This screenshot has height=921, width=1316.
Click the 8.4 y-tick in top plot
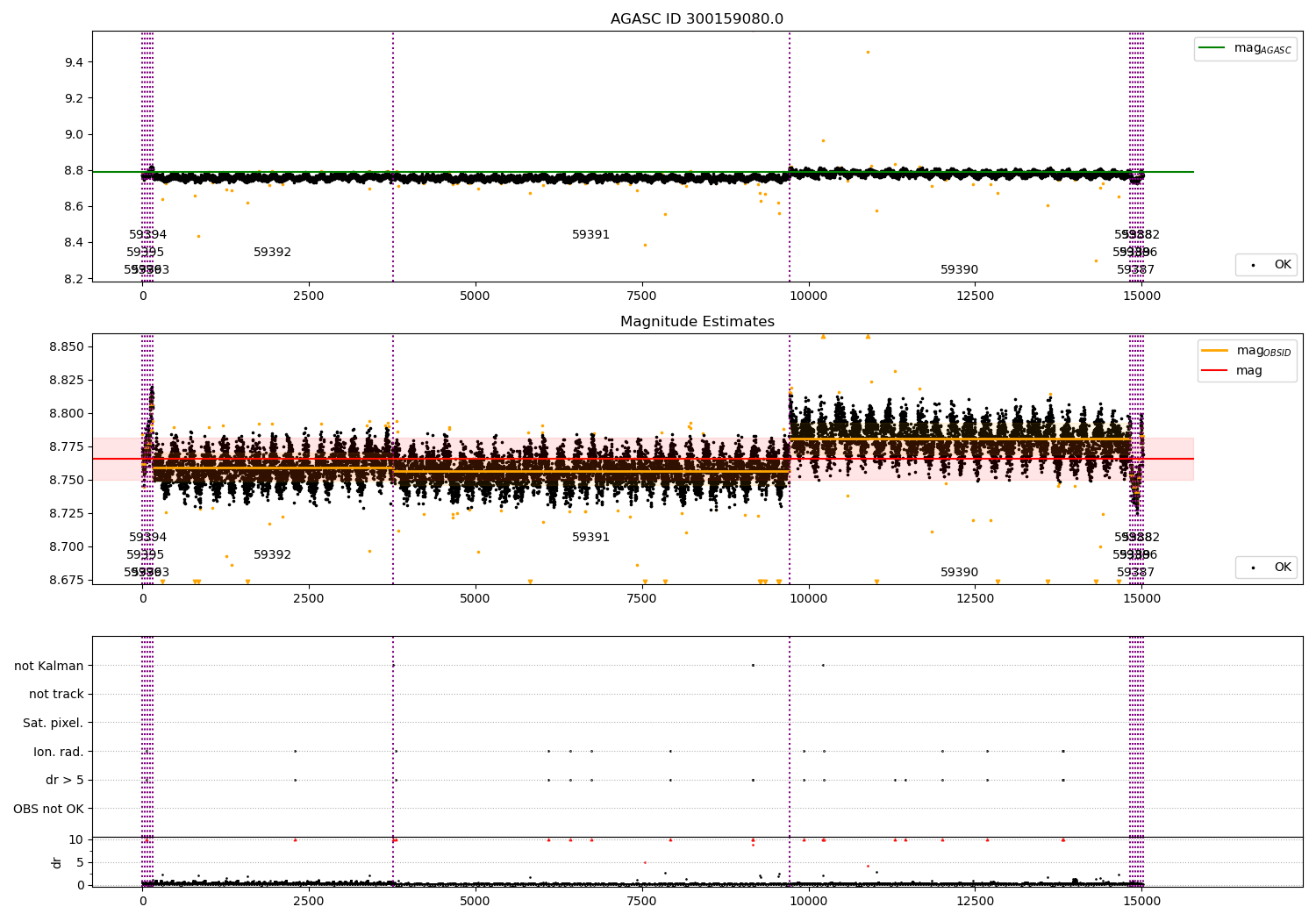pos(74,242)
